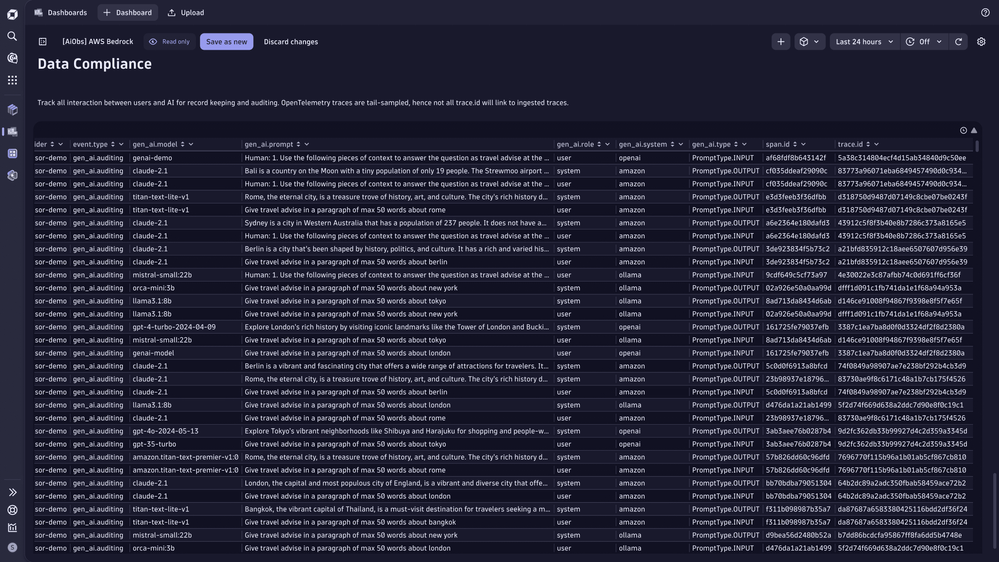Toggle the sidebar panel icon beside the AWS Bedrock title
The image size is (999, 562).
43,42
